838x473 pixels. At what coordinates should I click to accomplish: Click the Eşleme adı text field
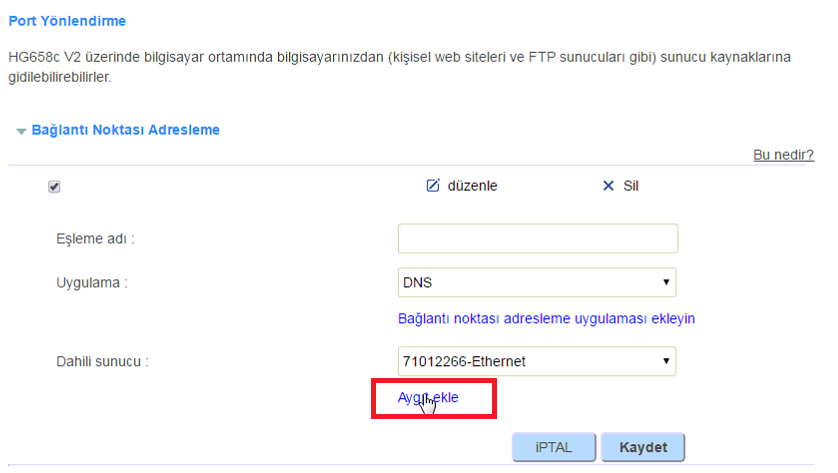tap(538, 238)
